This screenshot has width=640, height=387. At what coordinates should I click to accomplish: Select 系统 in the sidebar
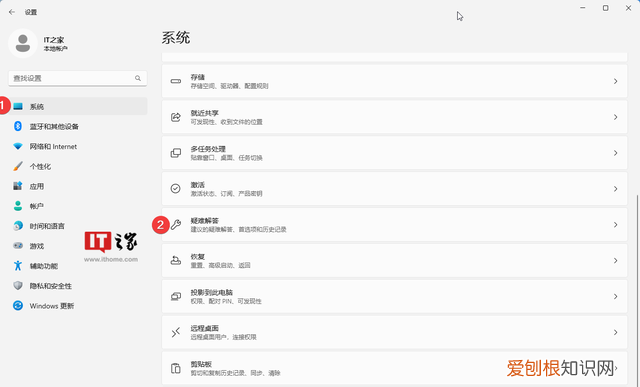tap(78, 106)
